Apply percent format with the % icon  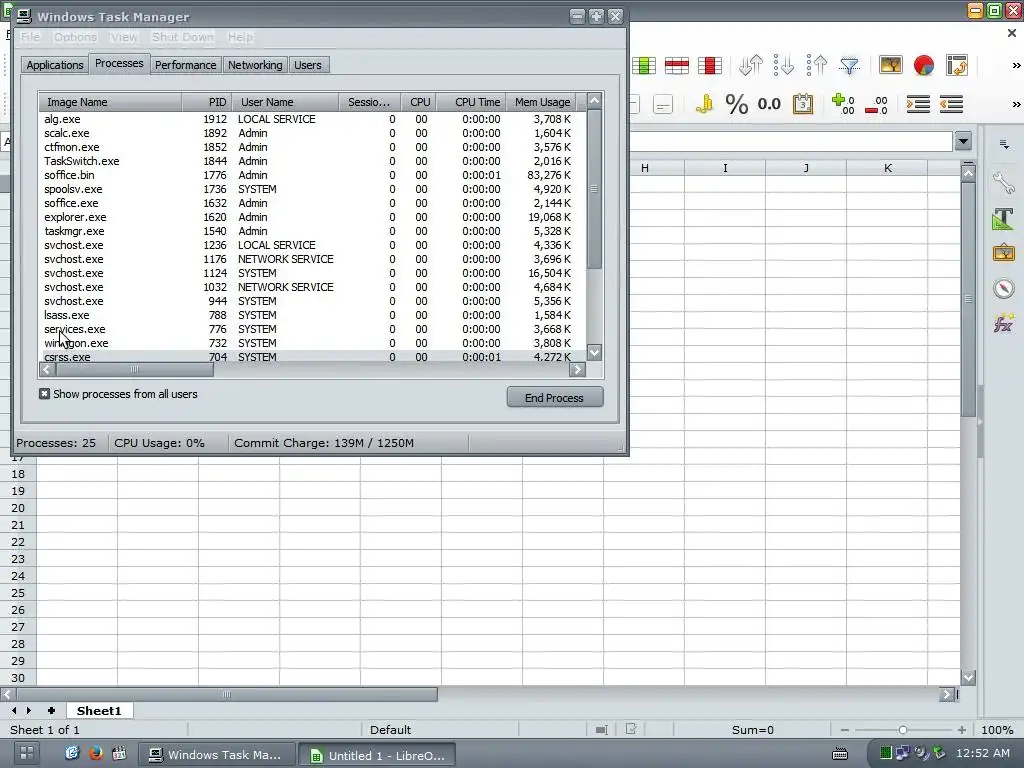(x=737, y=104)
